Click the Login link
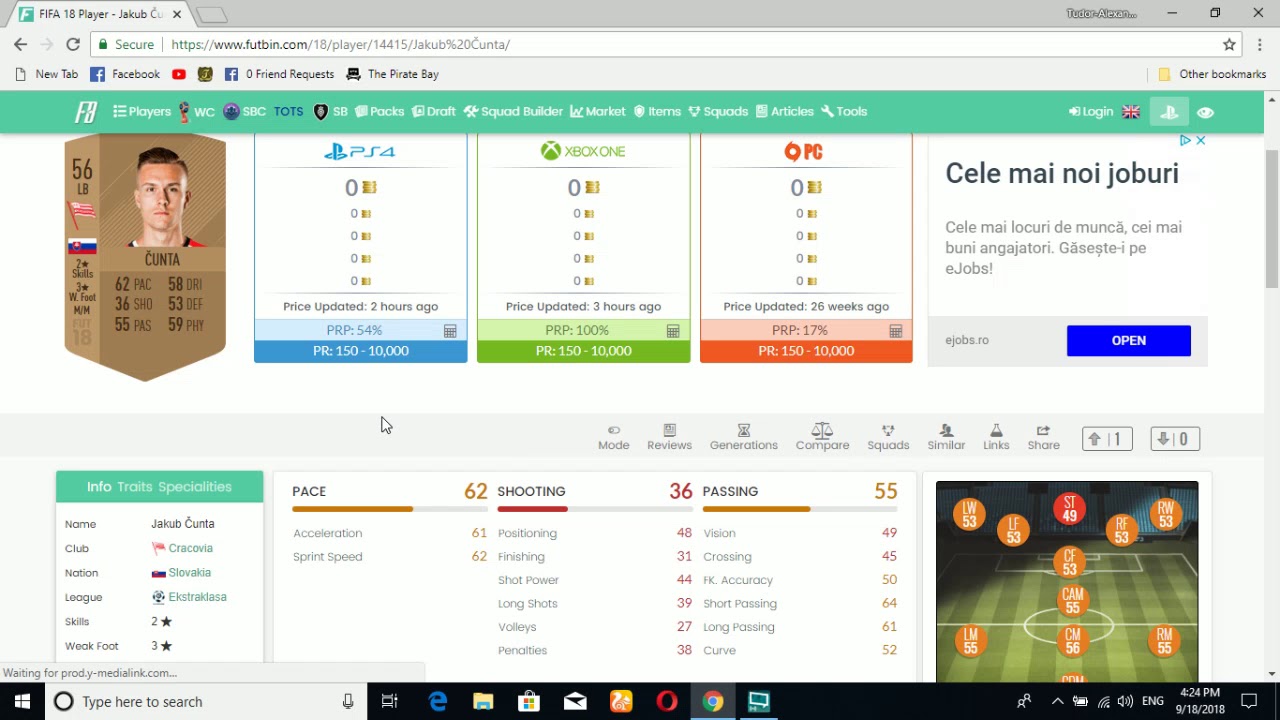 coord(1091,112)
